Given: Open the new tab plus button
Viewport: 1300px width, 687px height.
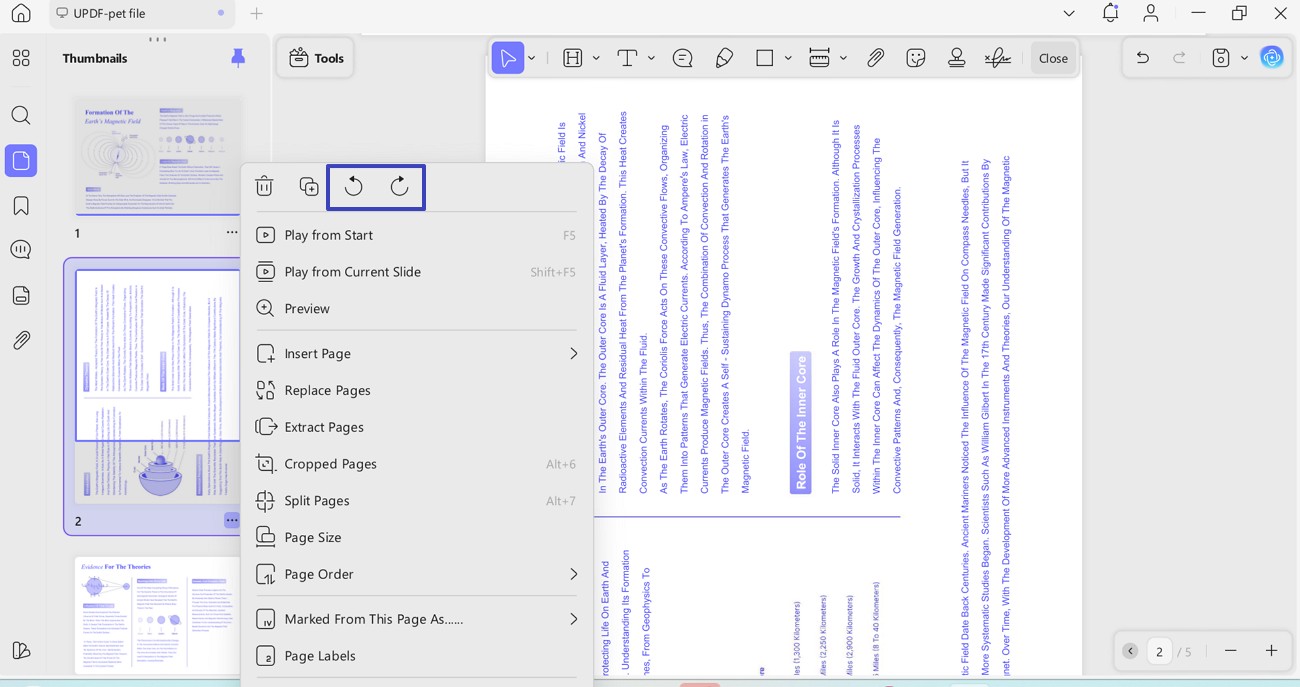Looking at the screenshot, I should tap(257, 13).
